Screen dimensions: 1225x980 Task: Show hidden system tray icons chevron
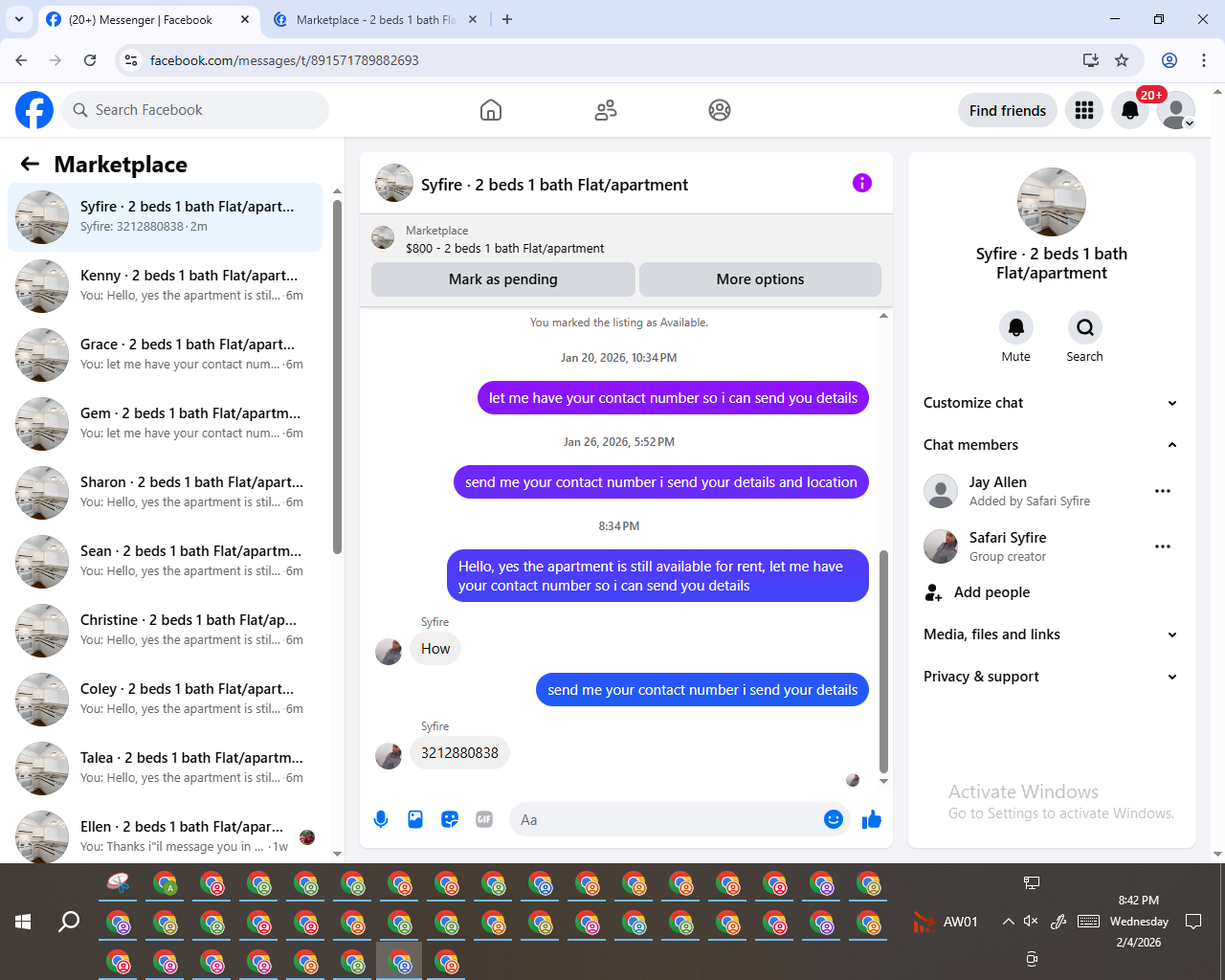click(1008, 922)
